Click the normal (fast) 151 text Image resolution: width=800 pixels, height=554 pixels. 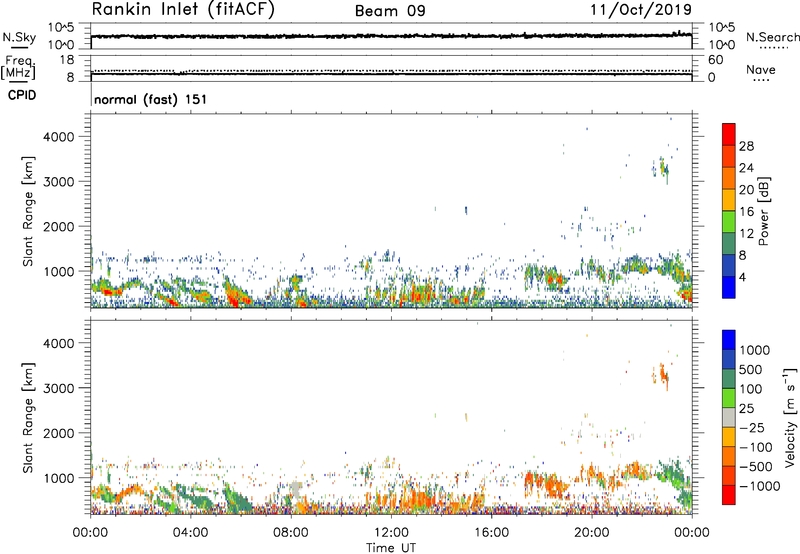[151, 99]
